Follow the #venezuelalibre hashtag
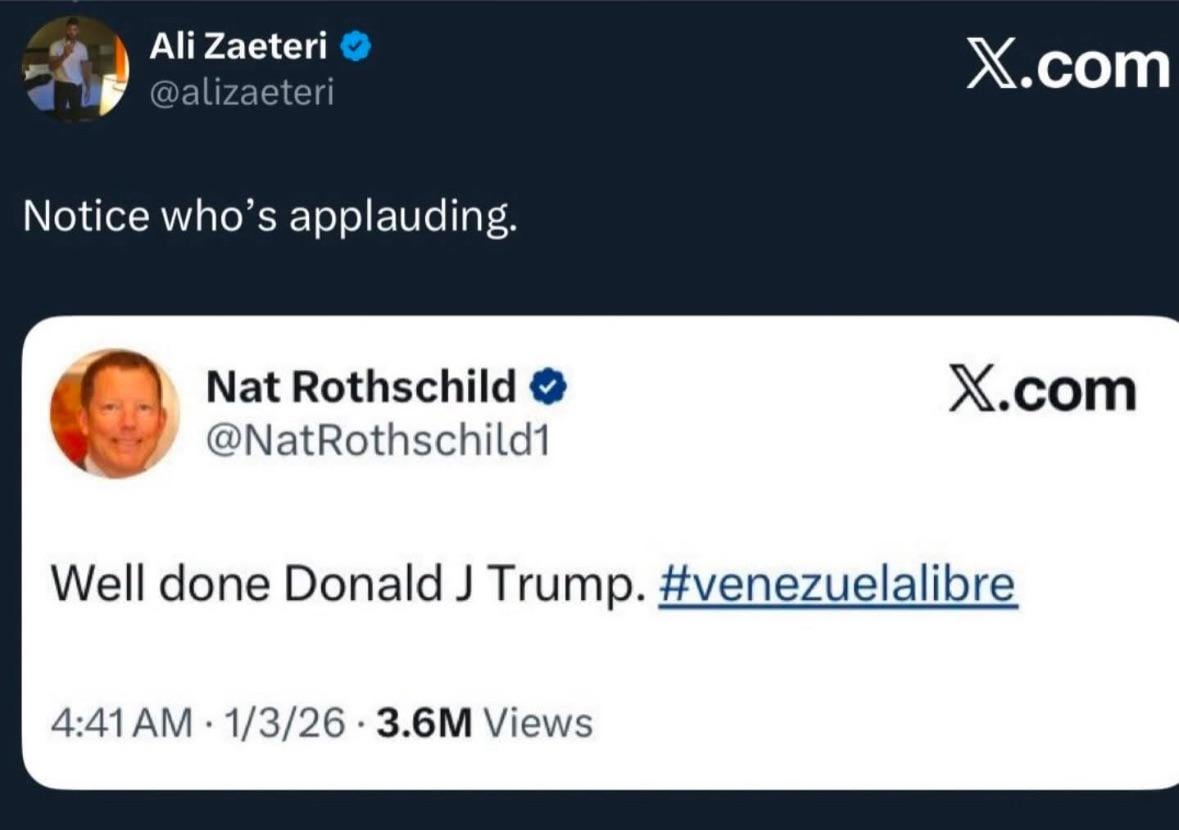The image size is (1179, 830). point(838,584)
